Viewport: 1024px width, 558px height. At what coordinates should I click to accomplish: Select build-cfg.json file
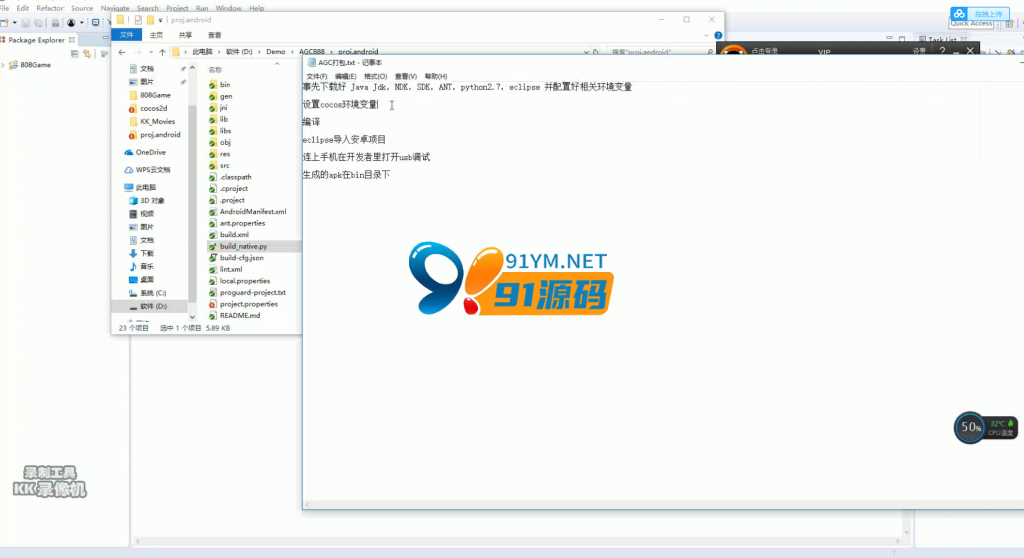(242, 257)
